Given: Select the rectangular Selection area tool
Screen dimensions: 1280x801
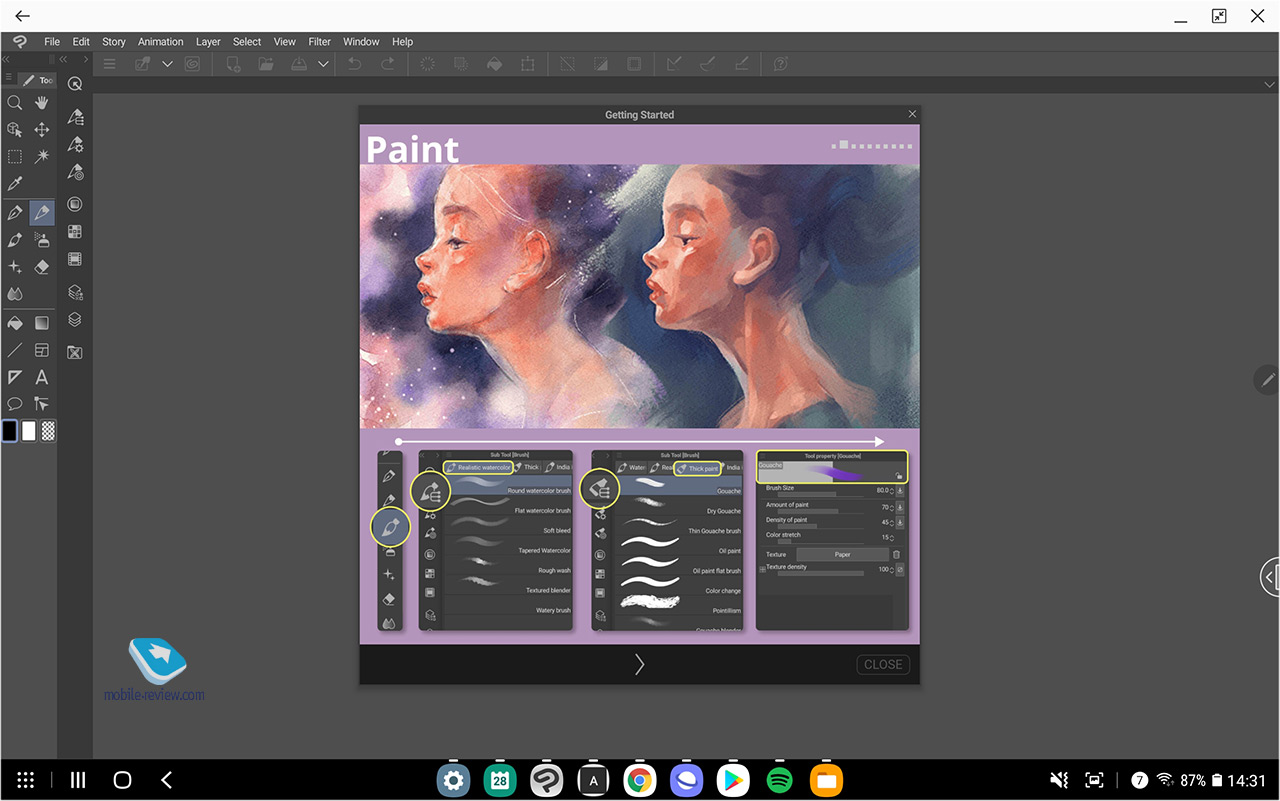Looking at the screenshot, I should [x=14, y=157].
